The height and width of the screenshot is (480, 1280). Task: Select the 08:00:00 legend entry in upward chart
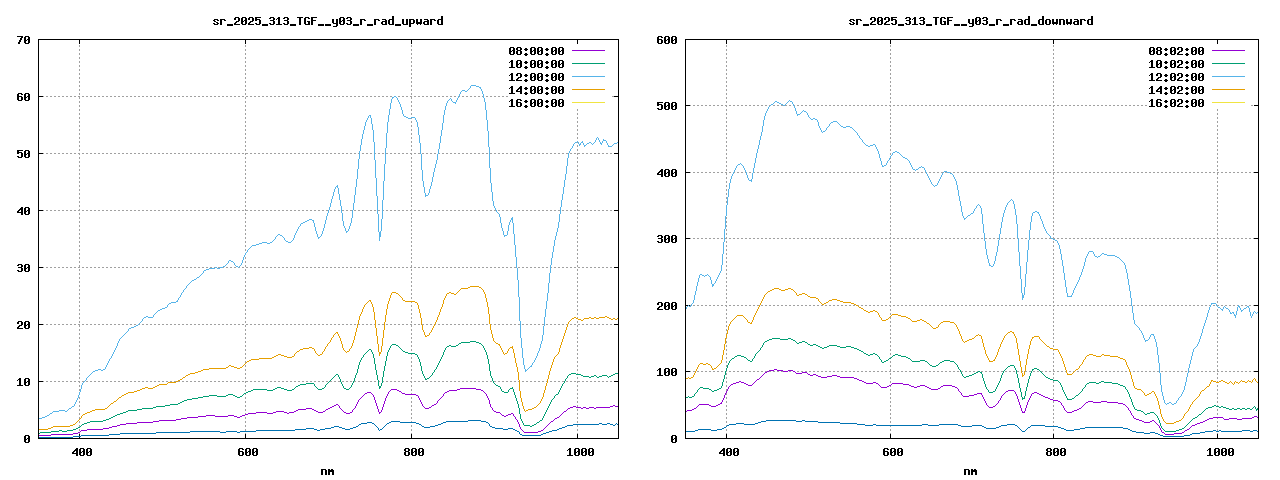[536, 51]
